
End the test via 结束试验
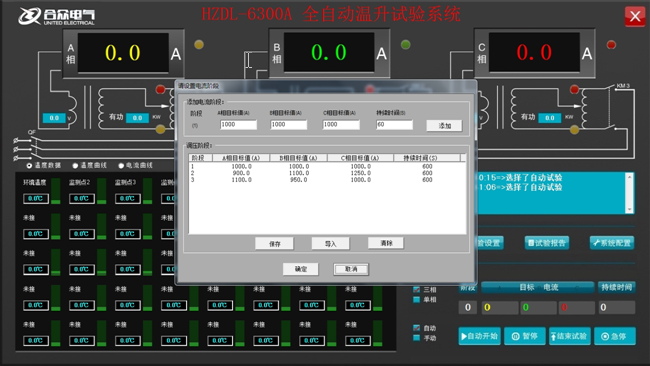pyautogui.click(x=570, y=336)
